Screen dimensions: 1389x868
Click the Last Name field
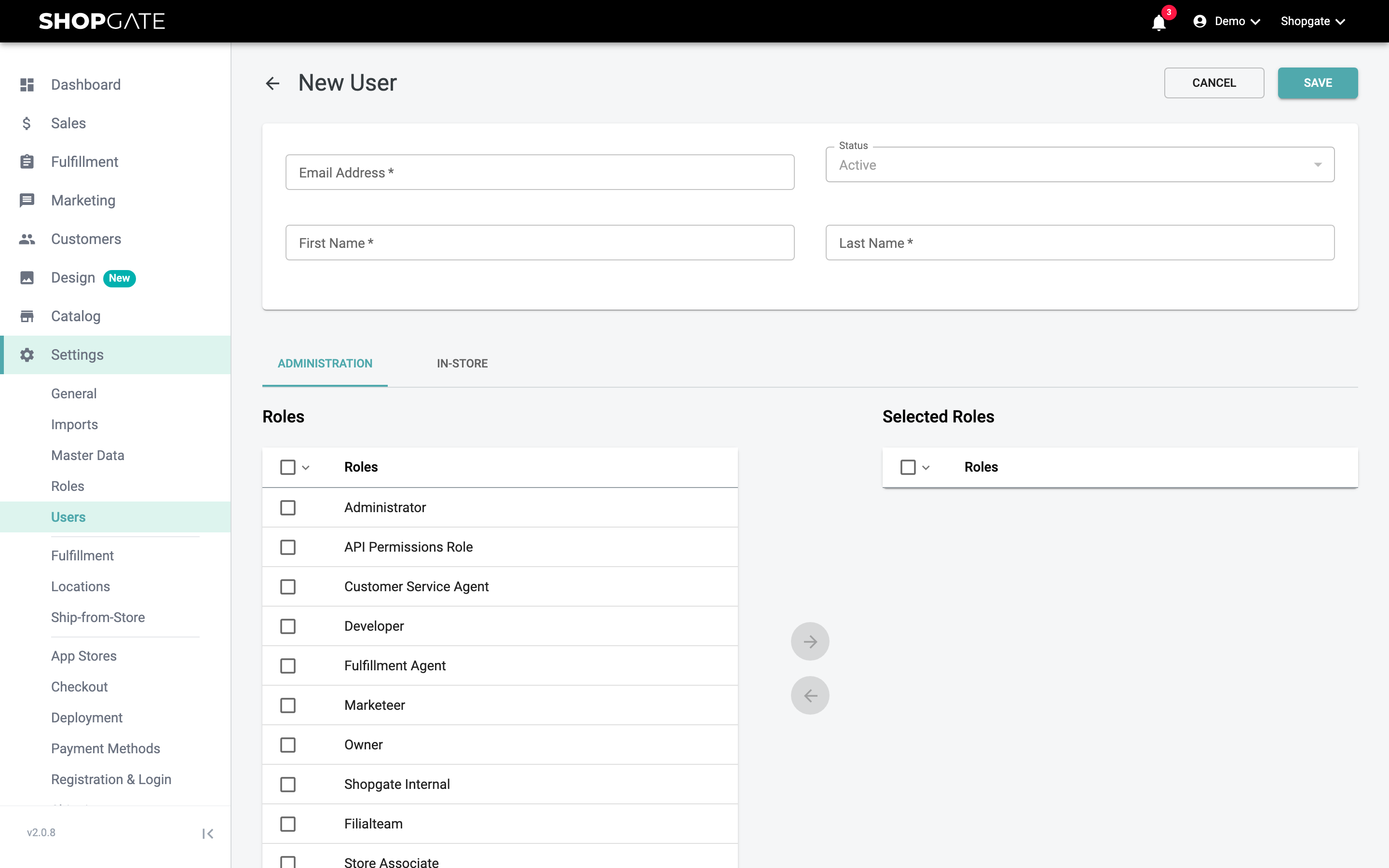(x=1080, y=243)
